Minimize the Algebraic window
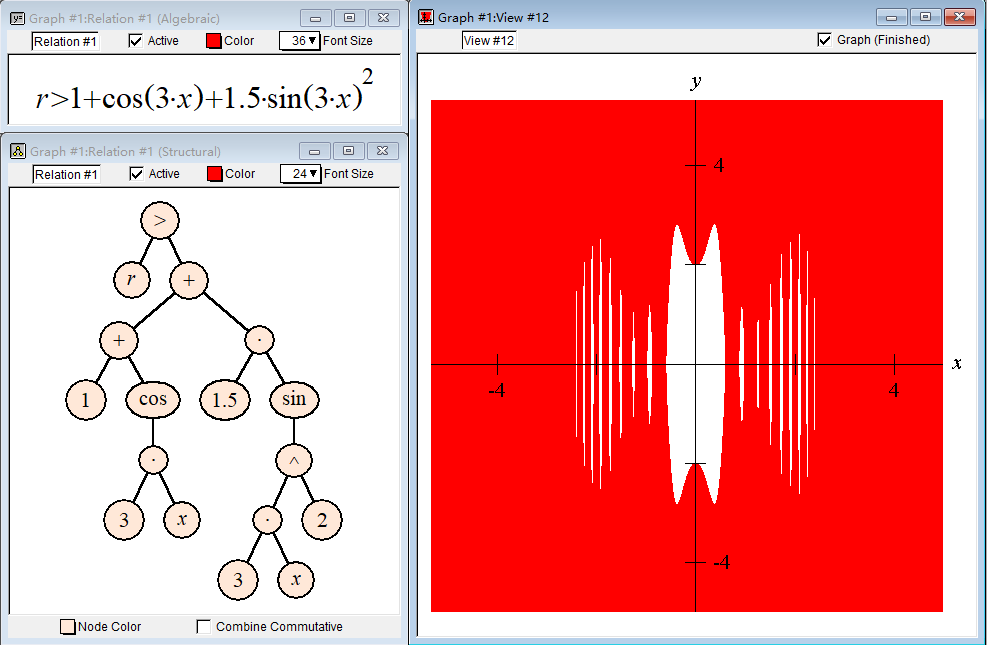987x645 pixels. (x=315, y=18)
